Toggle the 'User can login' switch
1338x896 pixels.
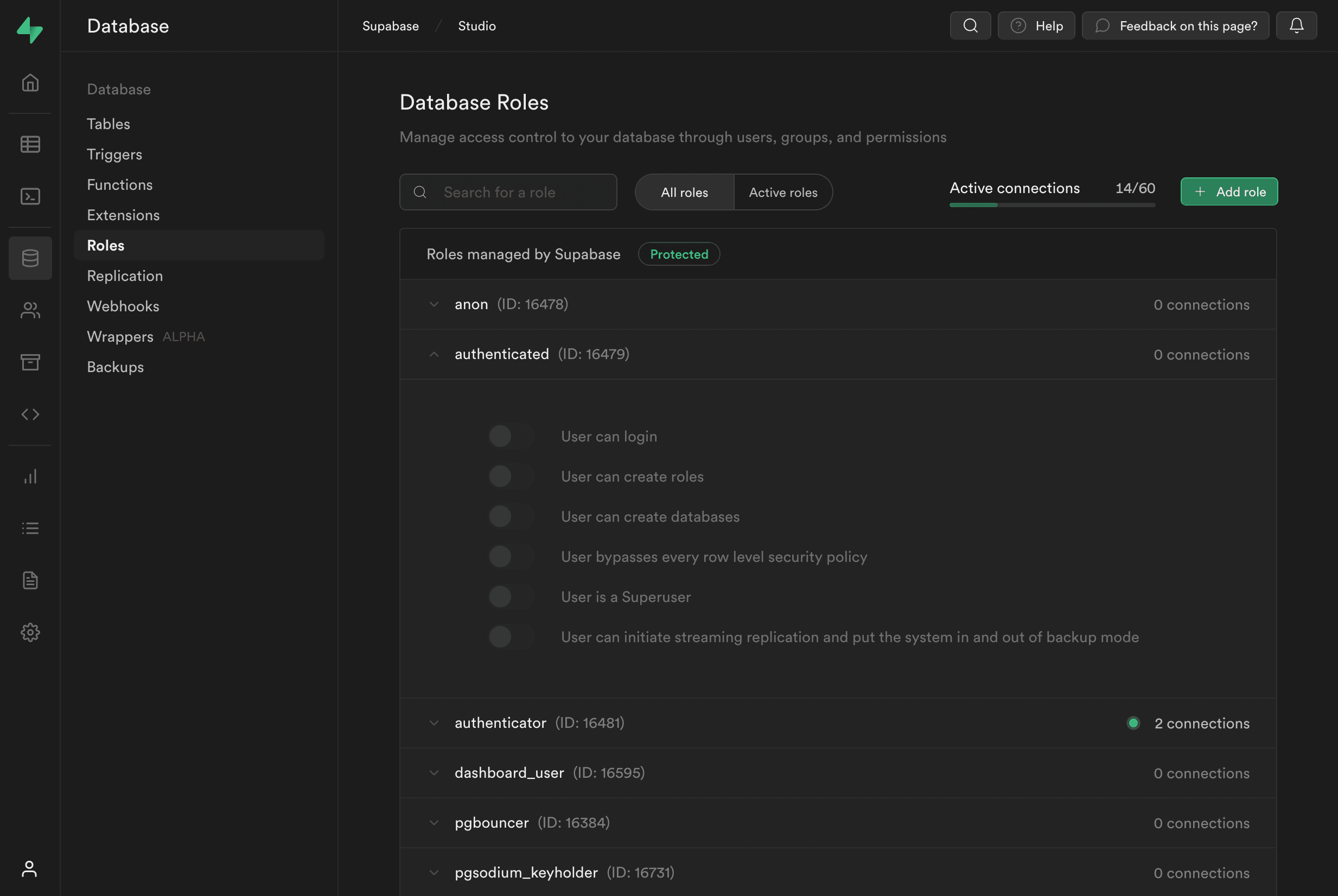pos(511,437)
